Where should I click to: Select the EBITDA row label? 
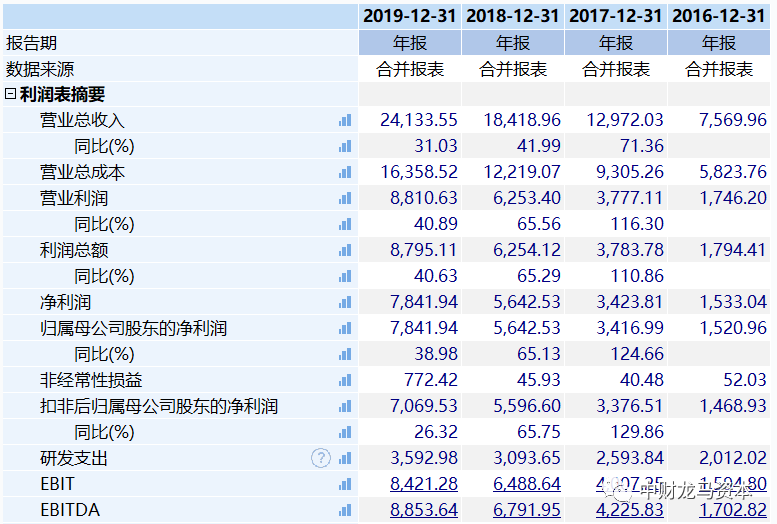(x=70, y=510)
